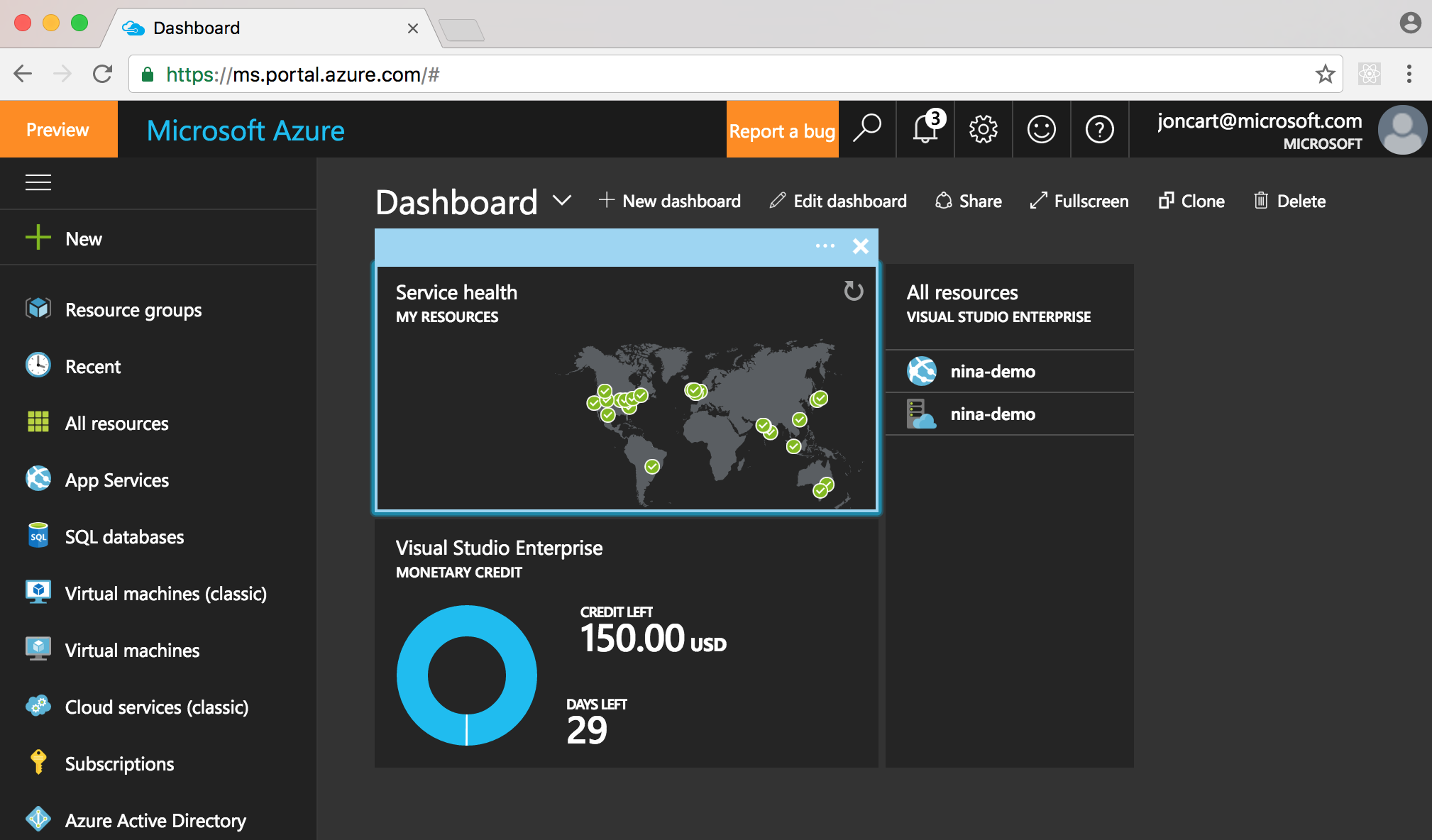Viewport: 1432px width, 840px height.
Task: Select Resource groups in sidebar
Action: pos(133,310)
